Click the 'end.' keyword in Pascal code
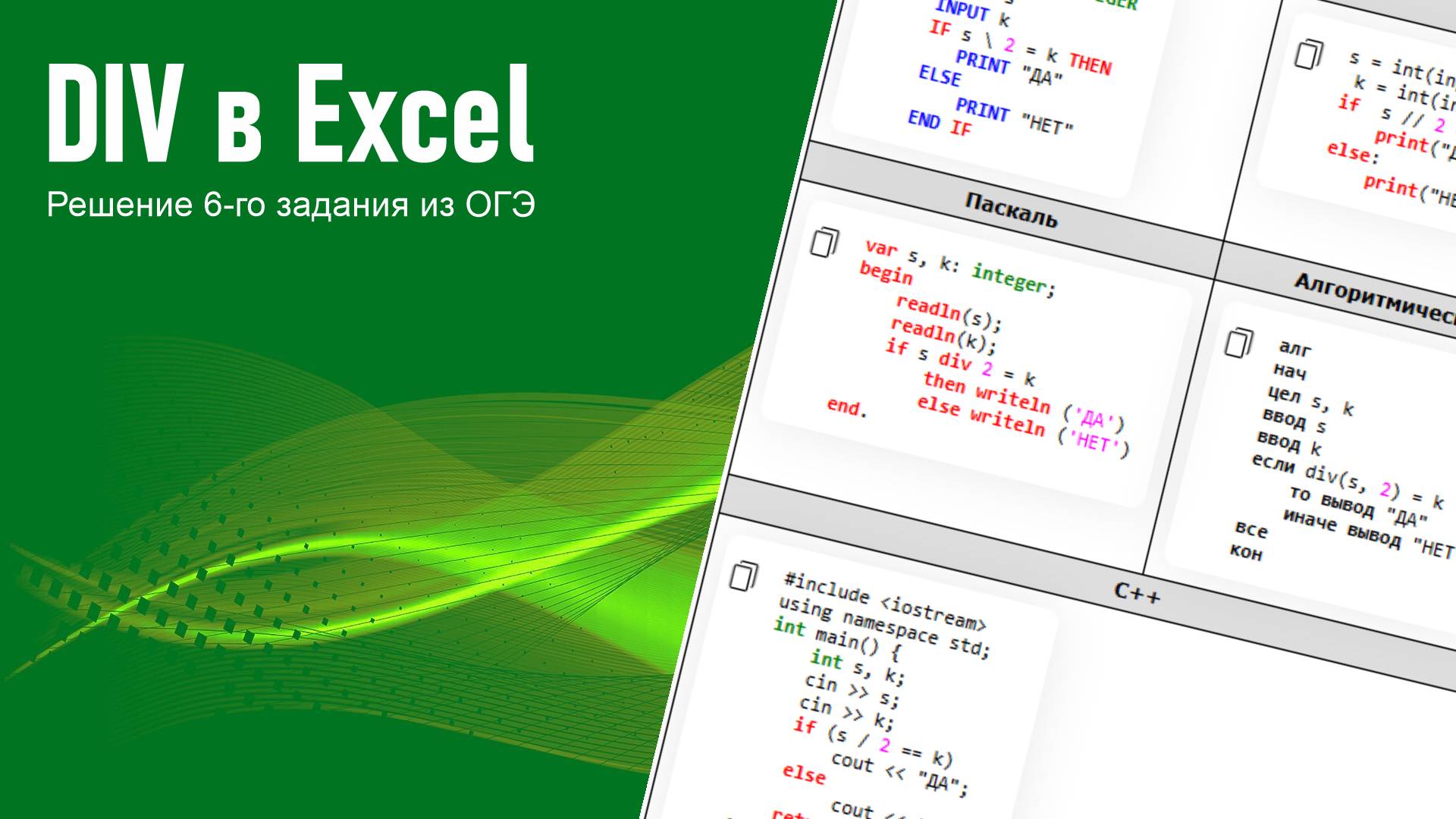The image size is (1456, 819). click(x=846, y=408)
